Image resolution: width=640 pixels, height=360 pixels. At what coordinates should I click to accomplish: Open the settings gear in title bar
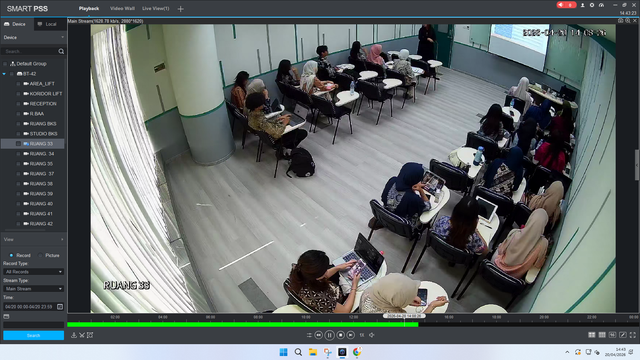(592, 5)
